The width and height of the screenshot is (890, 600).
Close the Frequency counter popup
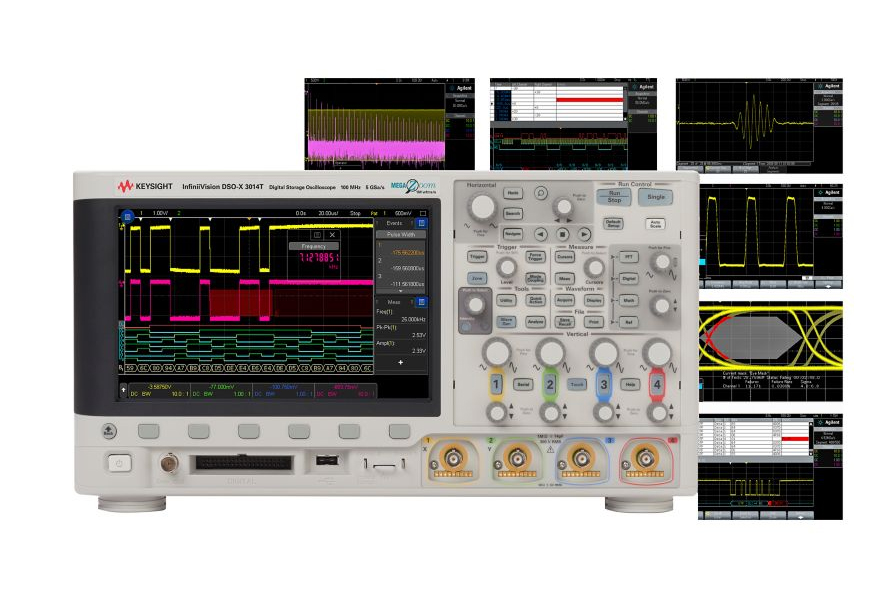333,234
